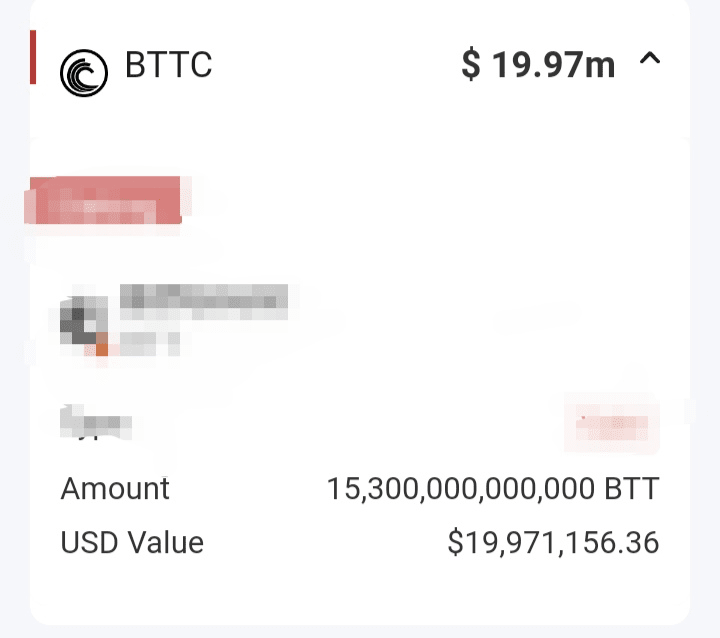Click the blurred subtitle under protocol name
720x638 pixels.
click(150, 344)
